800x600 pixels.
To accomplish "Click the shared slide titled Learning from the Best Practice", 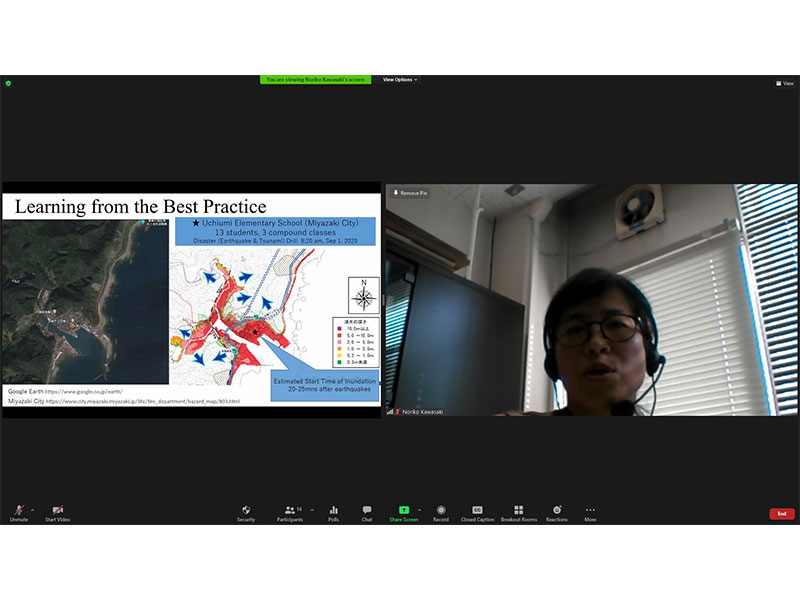I will (191, 300).
